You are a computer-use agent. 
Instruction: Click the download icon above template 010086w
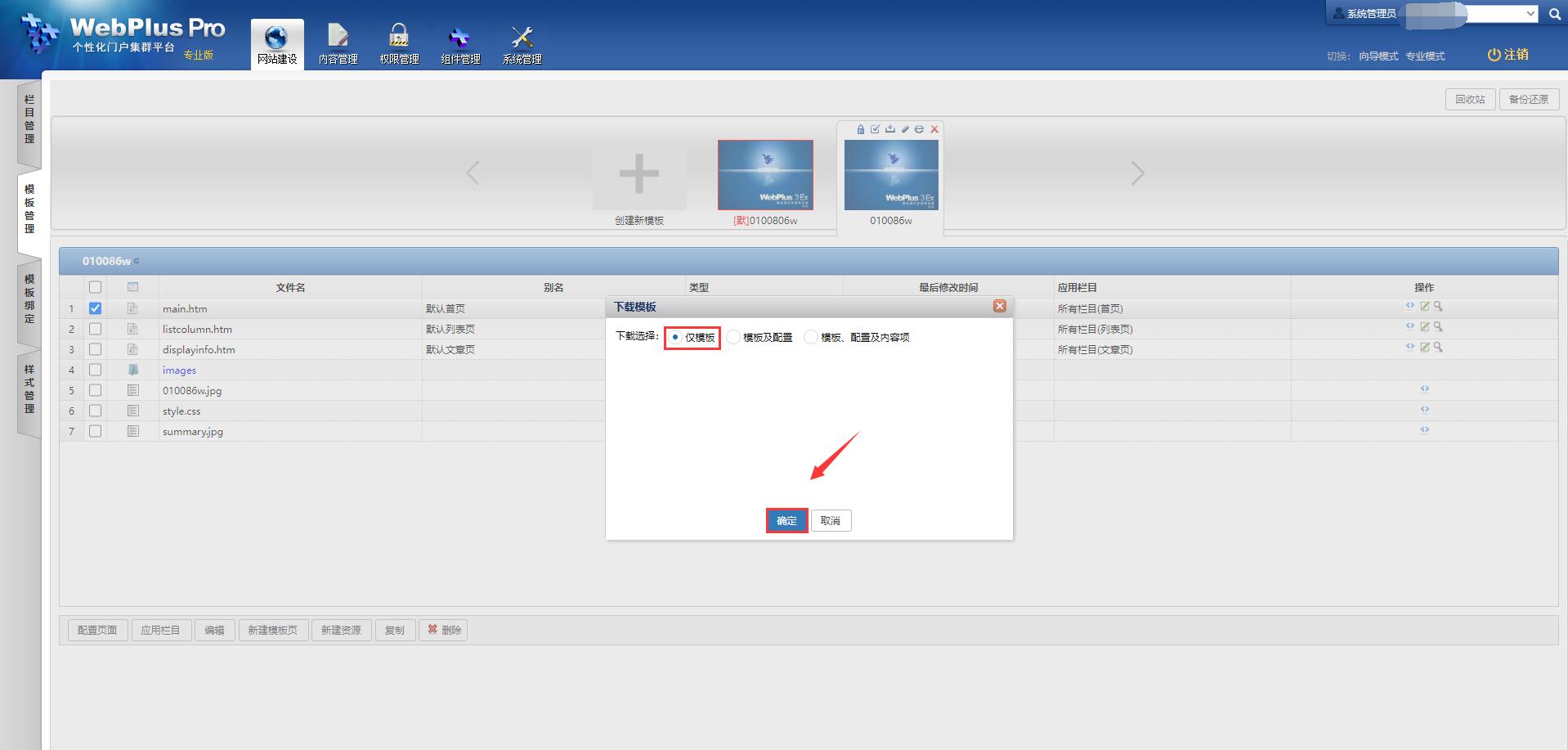[890, 129]
